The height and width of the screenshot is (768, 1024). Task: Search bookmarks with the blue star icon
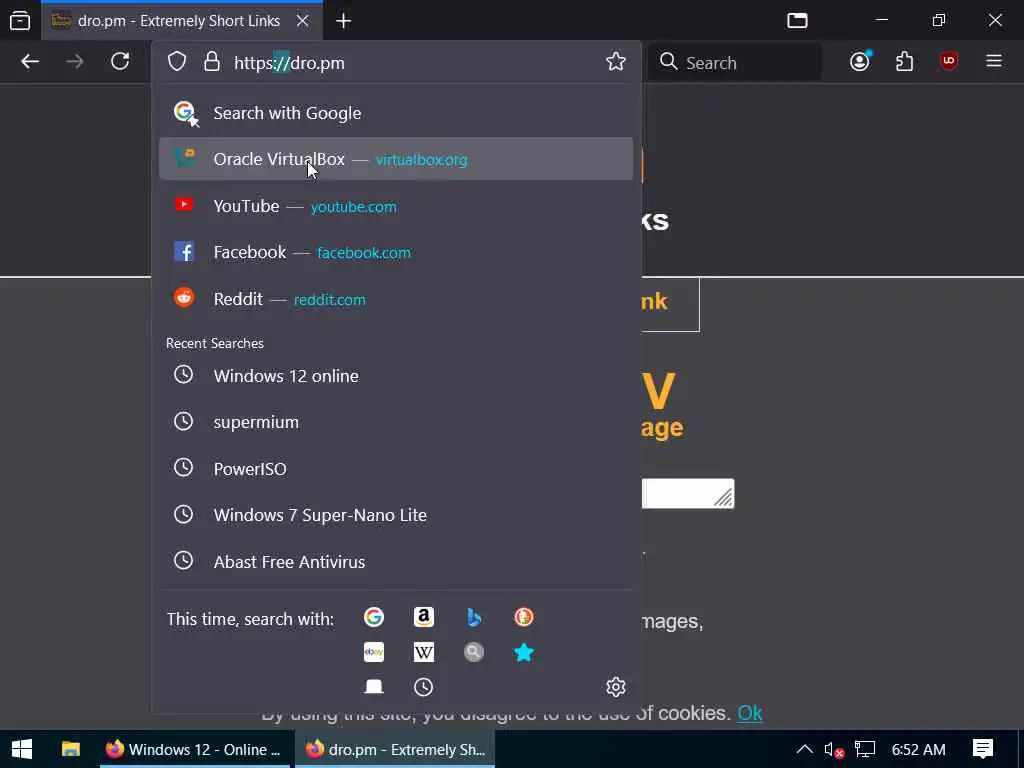click(x=524, y=652)
